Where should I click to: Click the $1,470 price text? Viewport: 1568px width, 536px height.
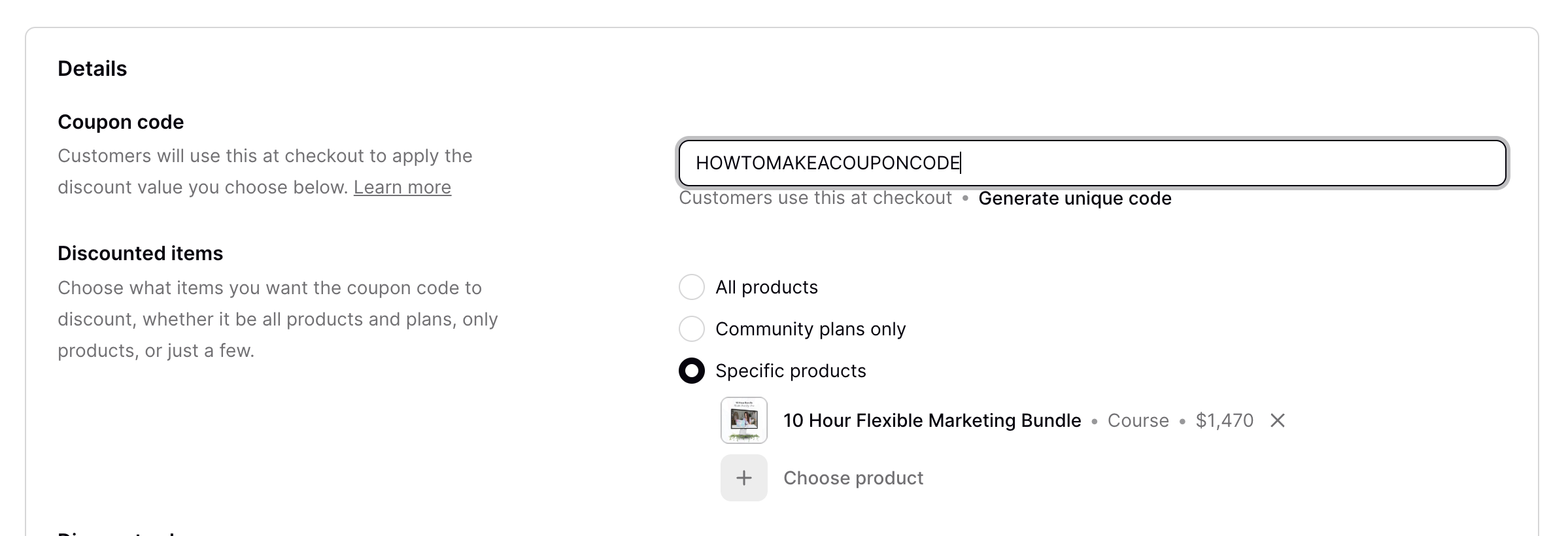click(x=1224, y=420)
